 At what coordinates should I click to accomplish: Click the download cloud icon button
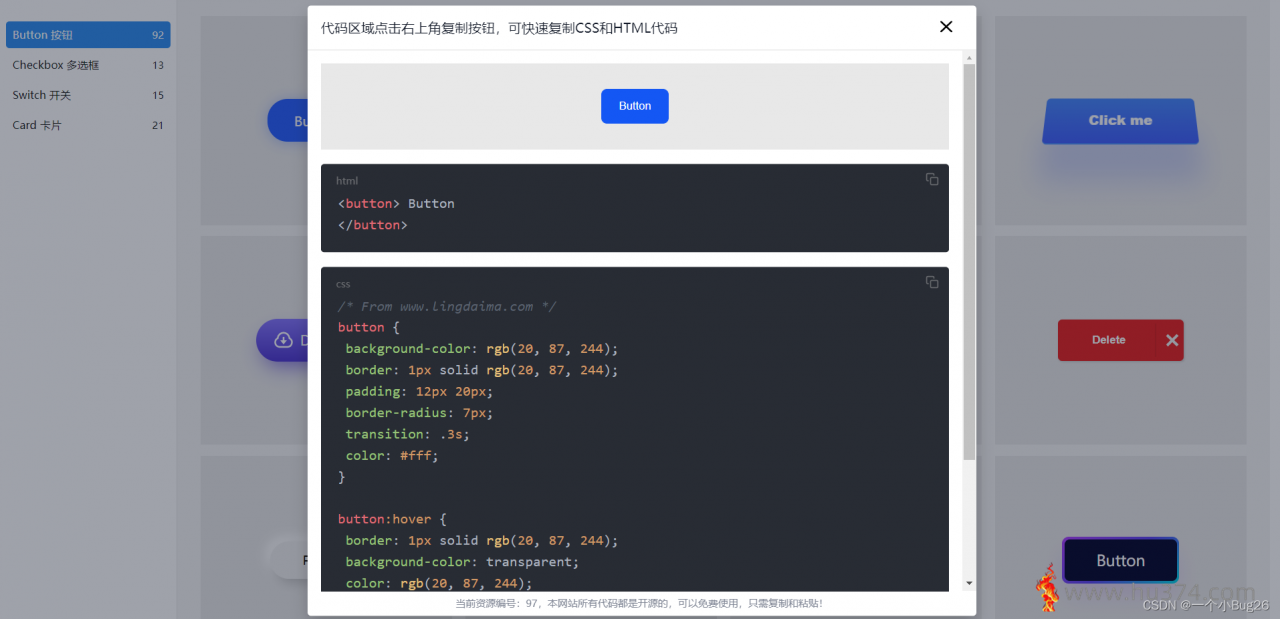(282, 340)
